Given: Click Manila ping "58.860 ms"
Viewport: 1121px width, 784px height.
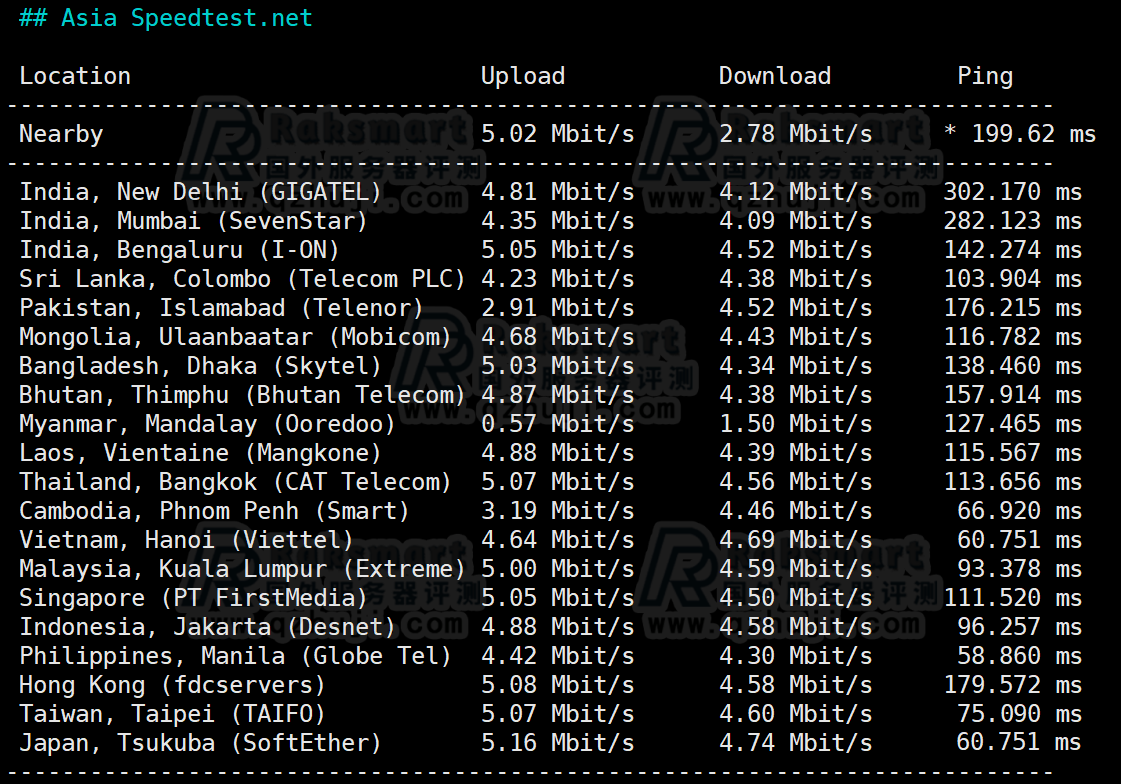Looking at the screenshot, I should [x=1019, y=655].
